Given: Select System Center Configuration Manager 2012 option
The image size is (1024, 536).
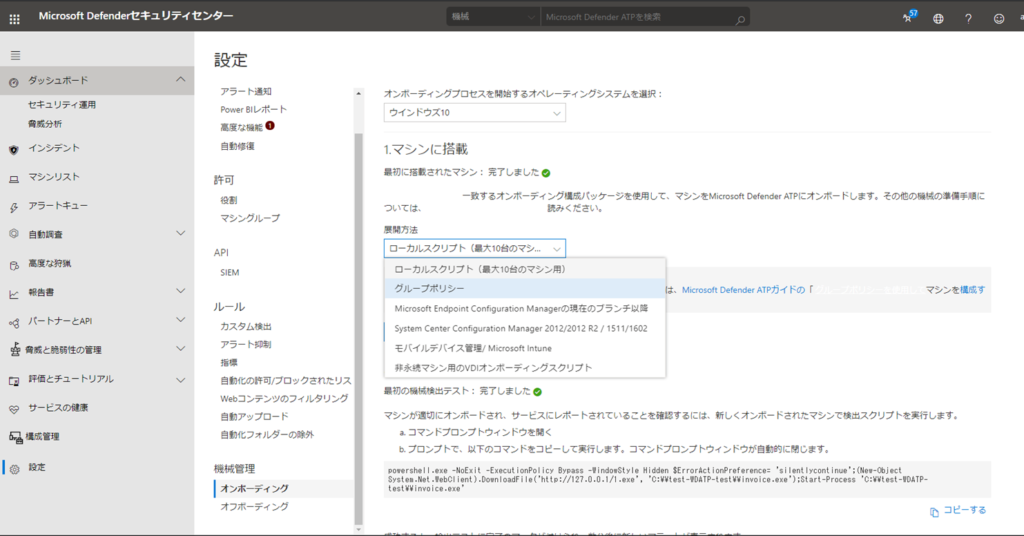Looking at the screenshot, I should [525, 328].
